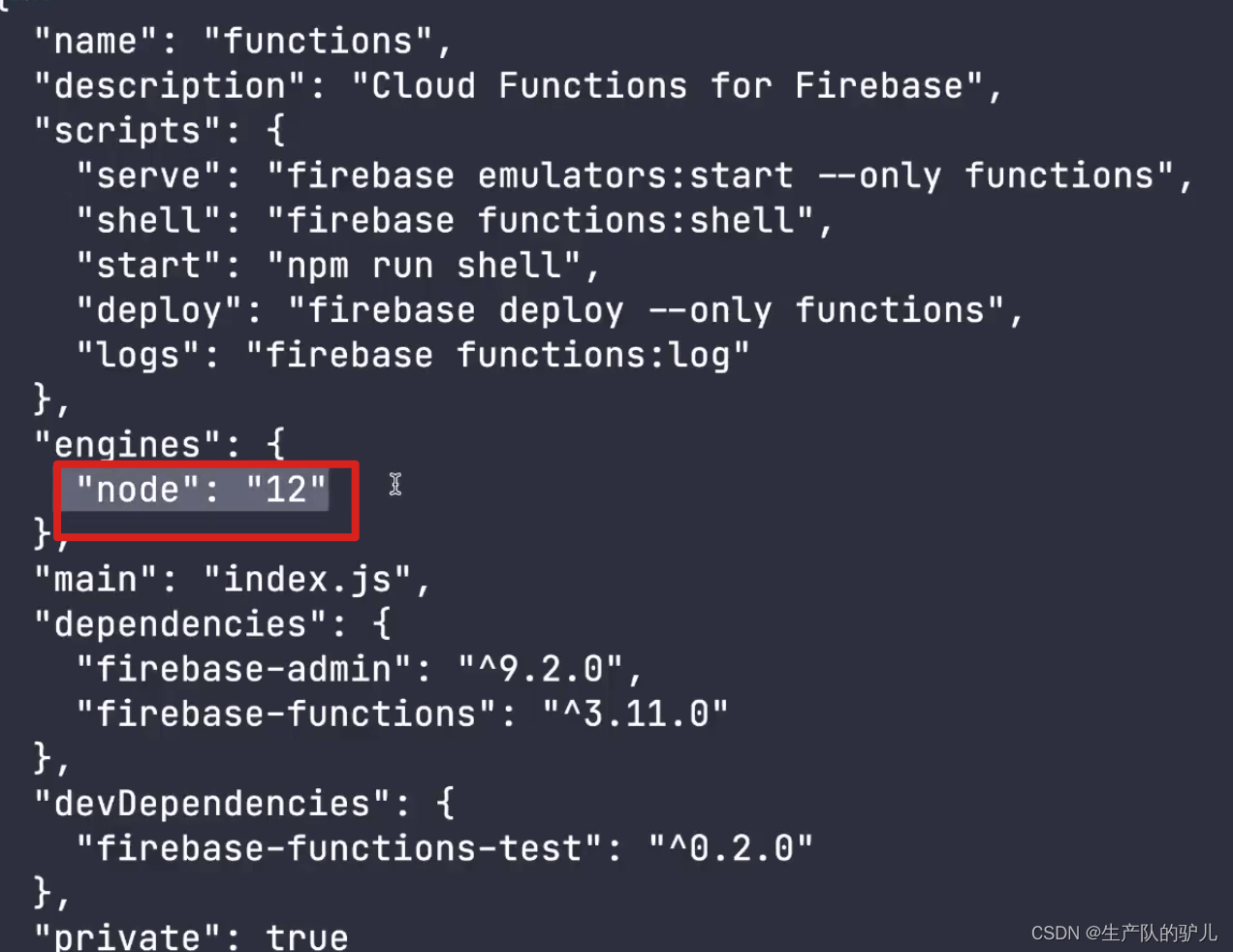The height and width of the screenshot is (952, 1233).
Task: Click the "firebase-functions-test" dependency name
Action: 339,848
